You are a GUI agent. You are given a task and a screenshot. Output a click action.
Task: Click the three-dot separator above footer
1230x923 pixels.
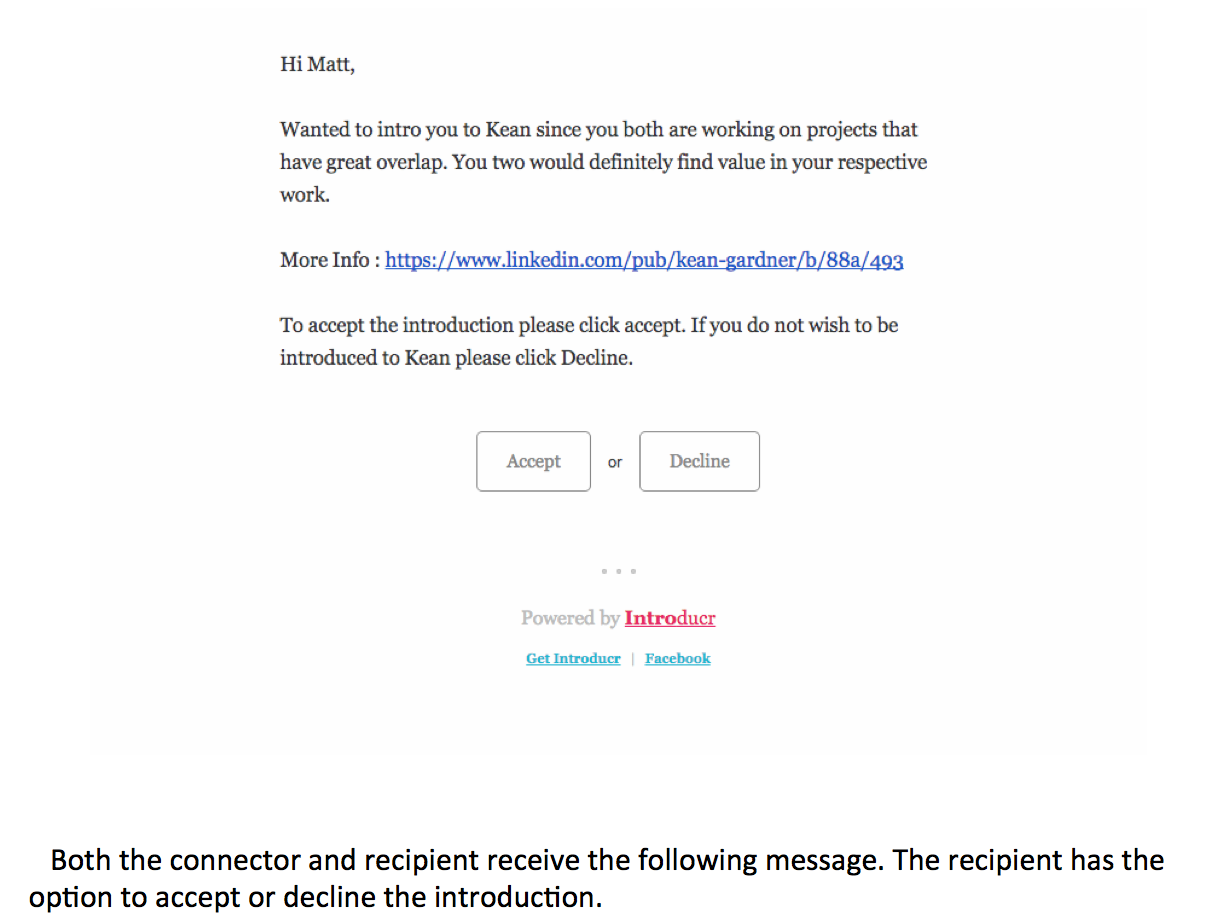(618, 571)
